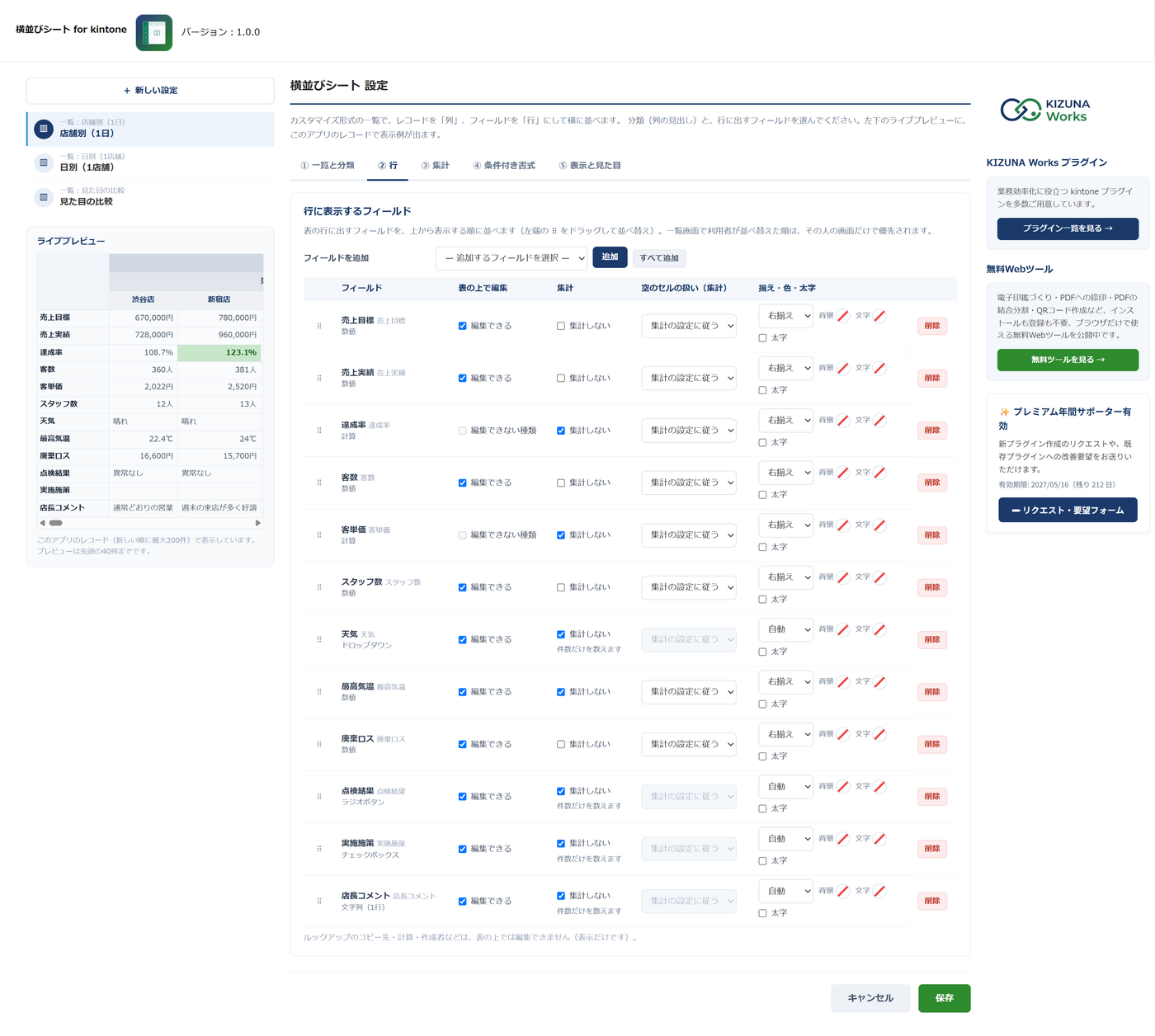The height and width of the screenshot is (1036, 1155).
Task: Click the drag handle of the 天気 row
Action: (319, 639)
